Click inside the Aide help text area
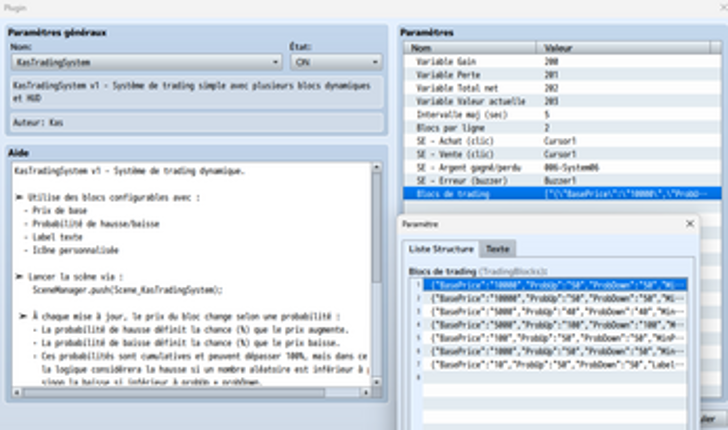Viewport: 728px width, 430px height. [190, 280]
